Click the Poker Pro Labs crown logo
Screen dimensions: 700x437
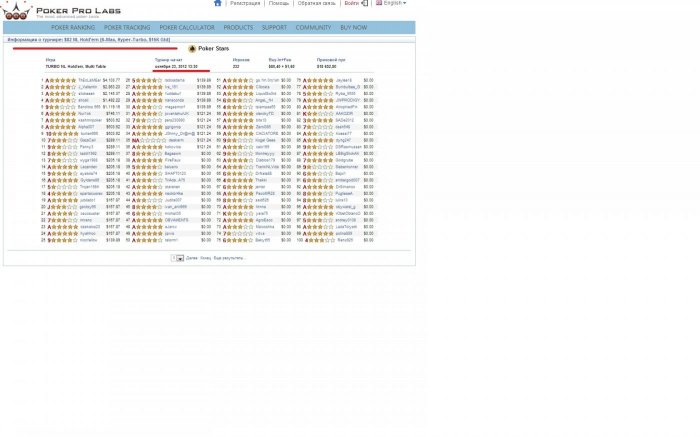[x=16, y=11]
